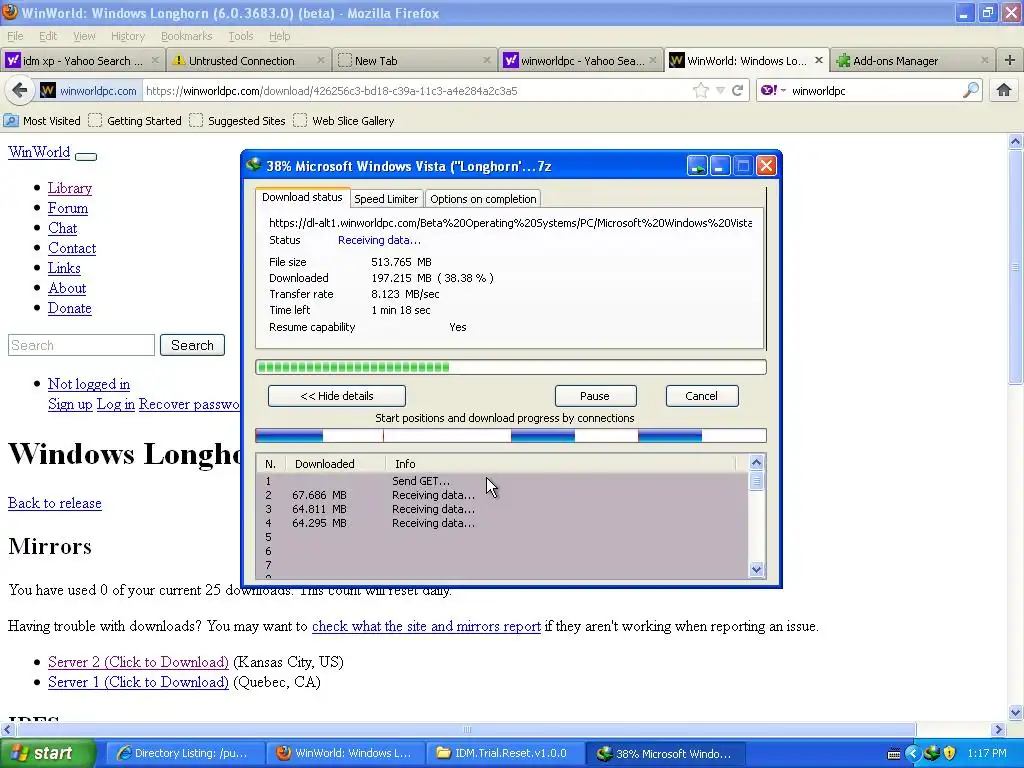Open the History menu
The image size is (1024, 768).
[127, 36]
